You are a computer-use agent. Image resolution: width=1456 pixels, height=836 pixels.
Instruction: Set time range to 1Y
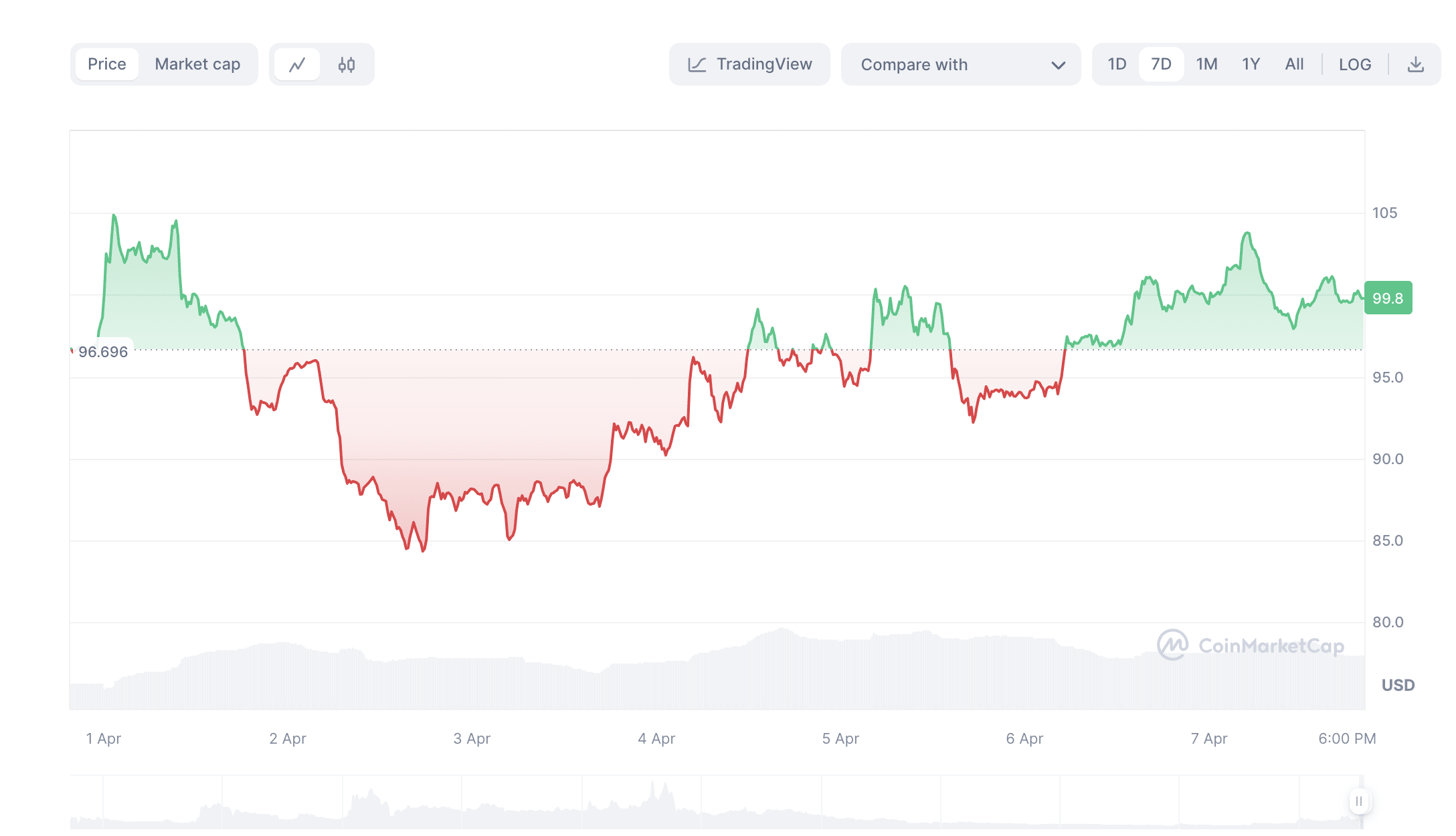tap(1251, 64)
